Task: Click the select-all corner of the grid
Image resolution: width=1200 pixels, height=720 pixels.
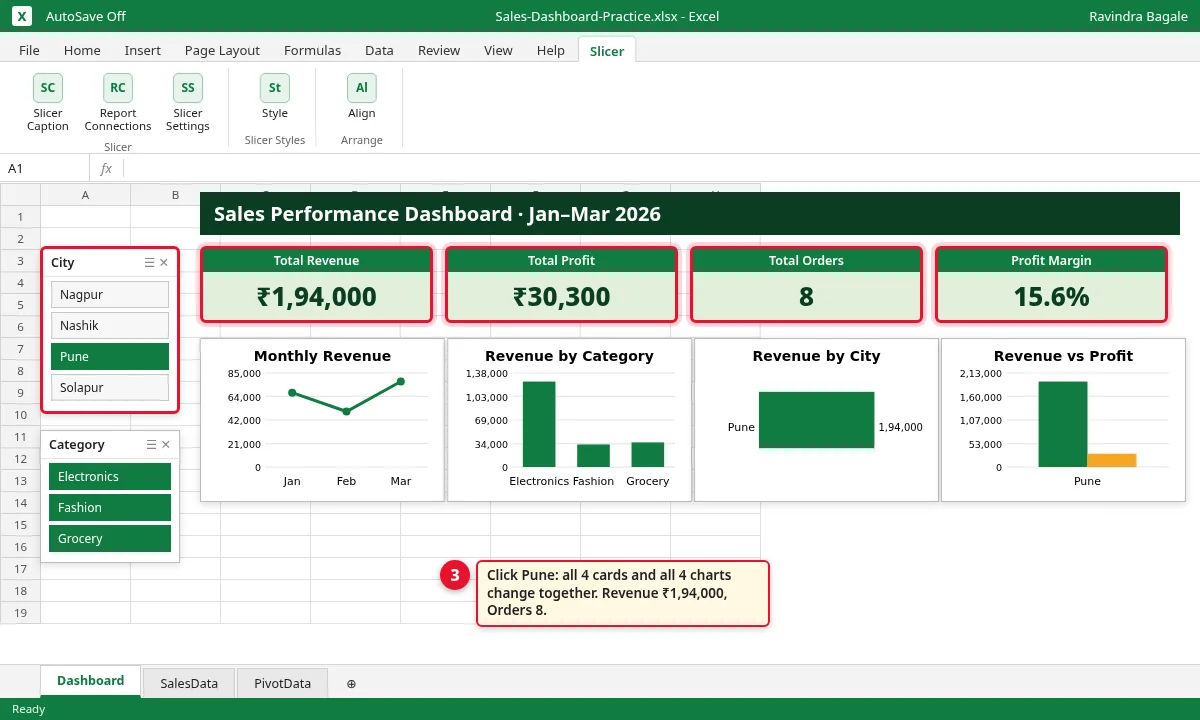Action: click(20, 195)
